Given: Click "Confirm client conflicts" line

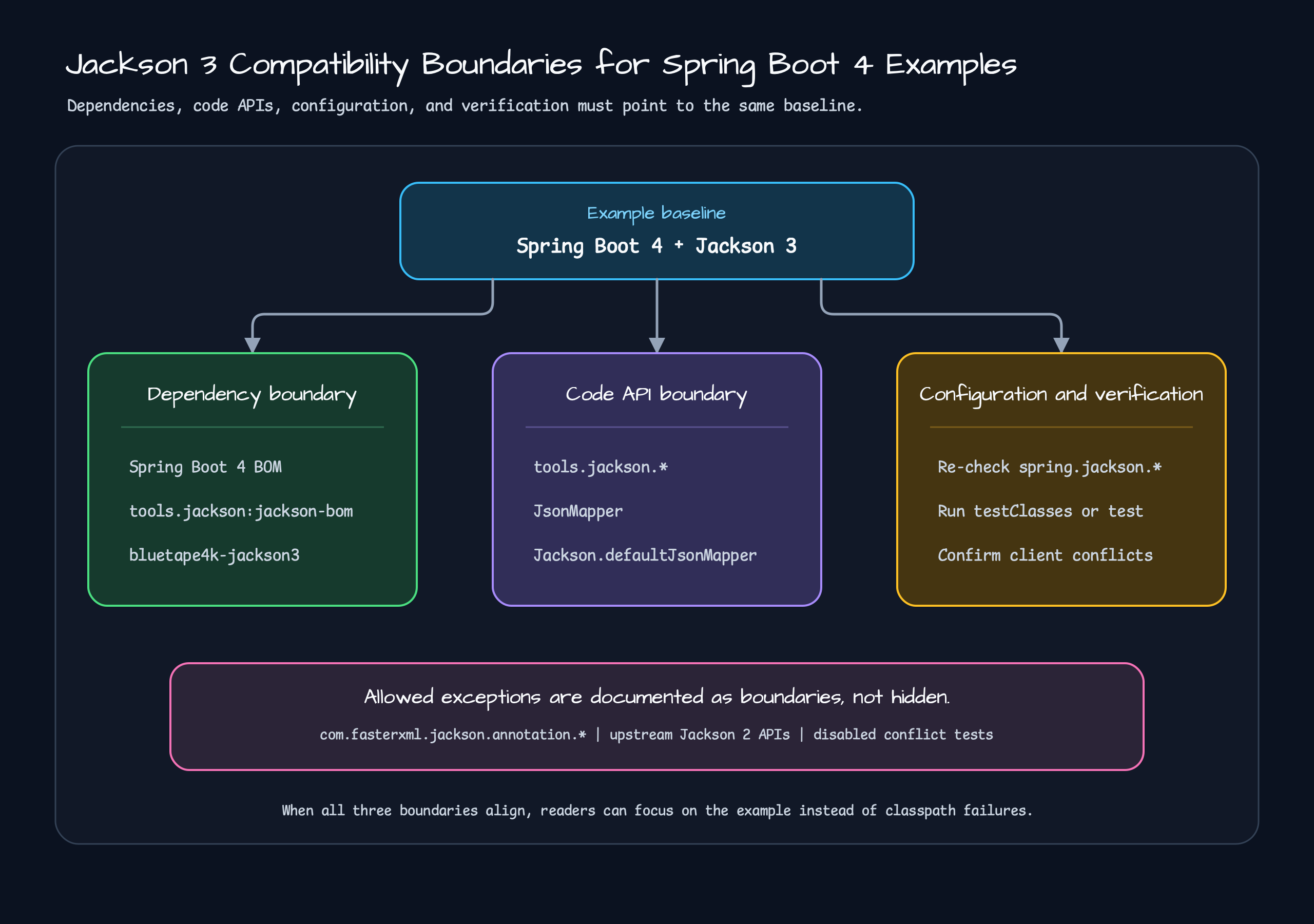Looking at the screenshot, I should tap(1045, 555).
